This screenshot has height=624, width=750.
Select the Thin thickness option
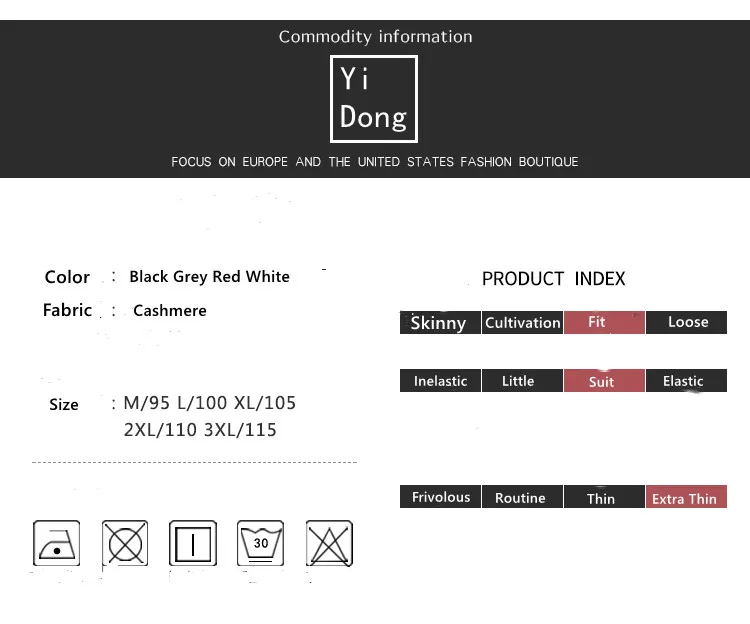pos(602,497)
